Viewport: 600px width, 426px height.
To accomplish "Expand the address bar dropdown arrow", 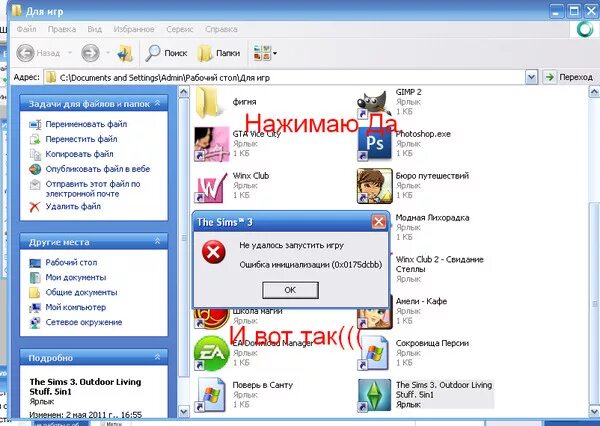I will tap(531, 78).
